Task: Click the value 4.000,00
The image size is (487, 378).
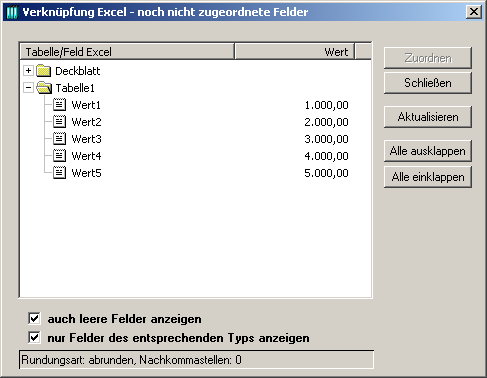Action: (326, 156)
